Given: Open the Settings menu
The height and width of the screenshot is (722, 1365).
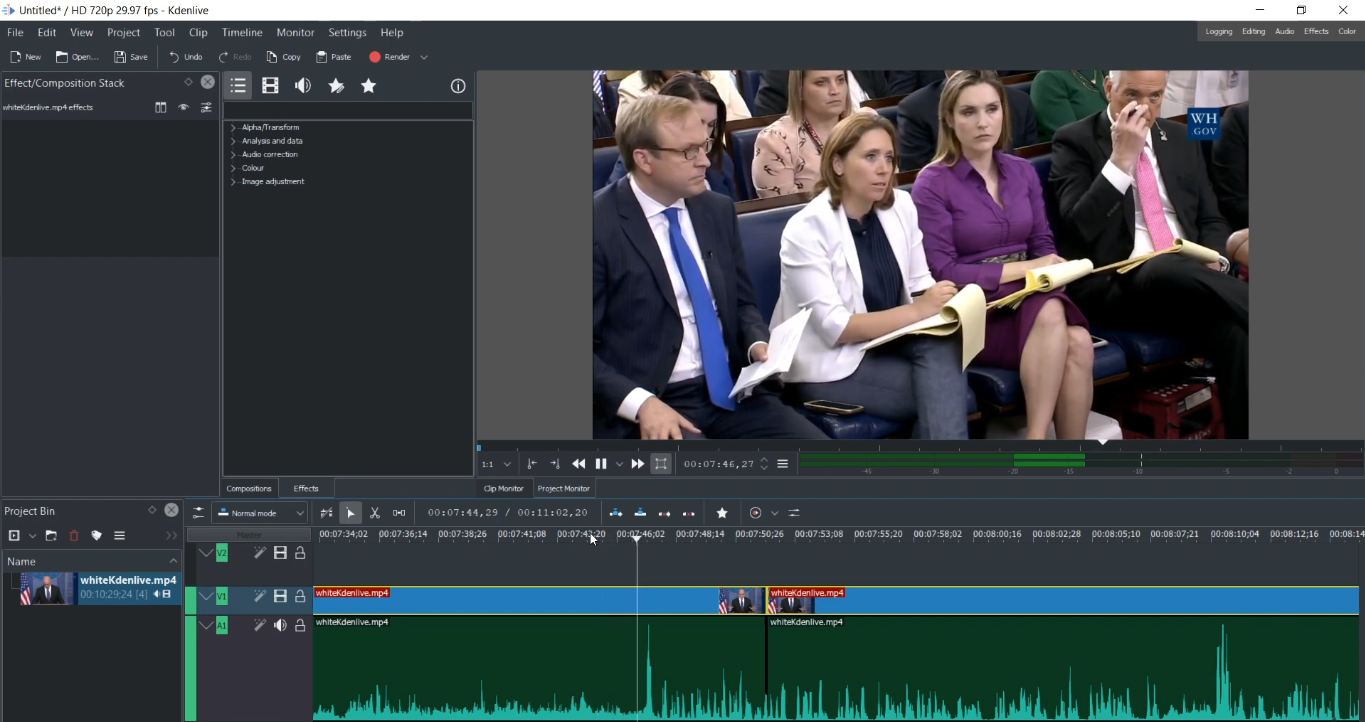Looking at the screenshot, I should click(347, 32).
